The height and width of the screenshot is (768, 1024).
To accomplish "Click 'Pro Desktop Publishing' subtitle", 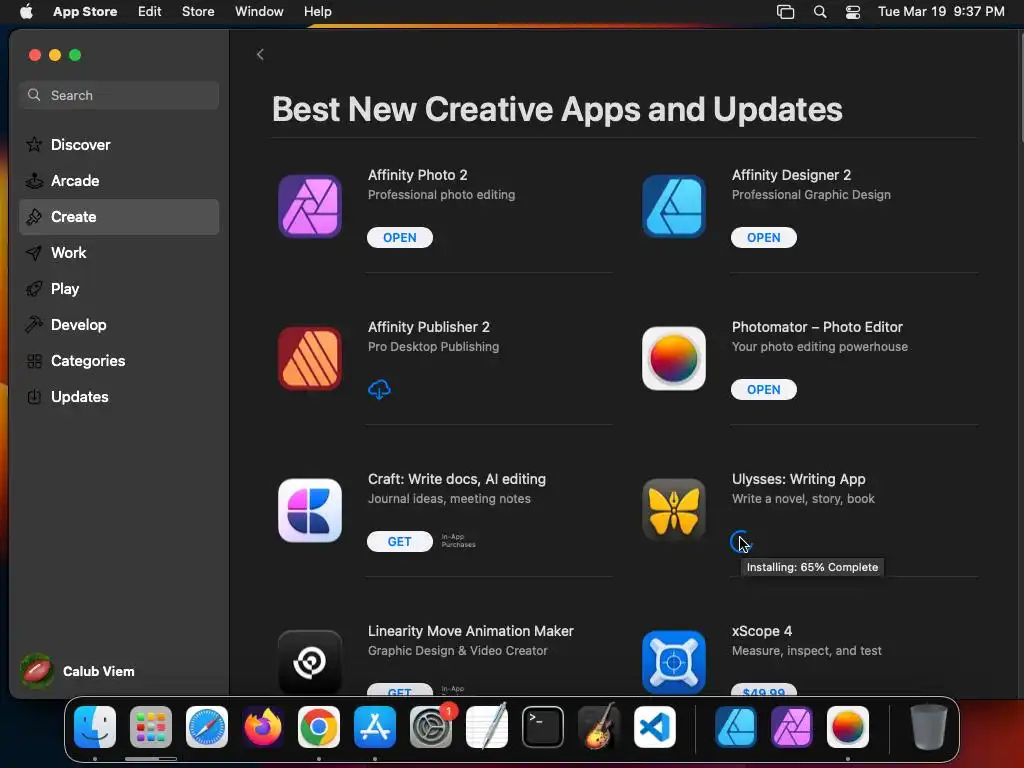I will (433, 347).
